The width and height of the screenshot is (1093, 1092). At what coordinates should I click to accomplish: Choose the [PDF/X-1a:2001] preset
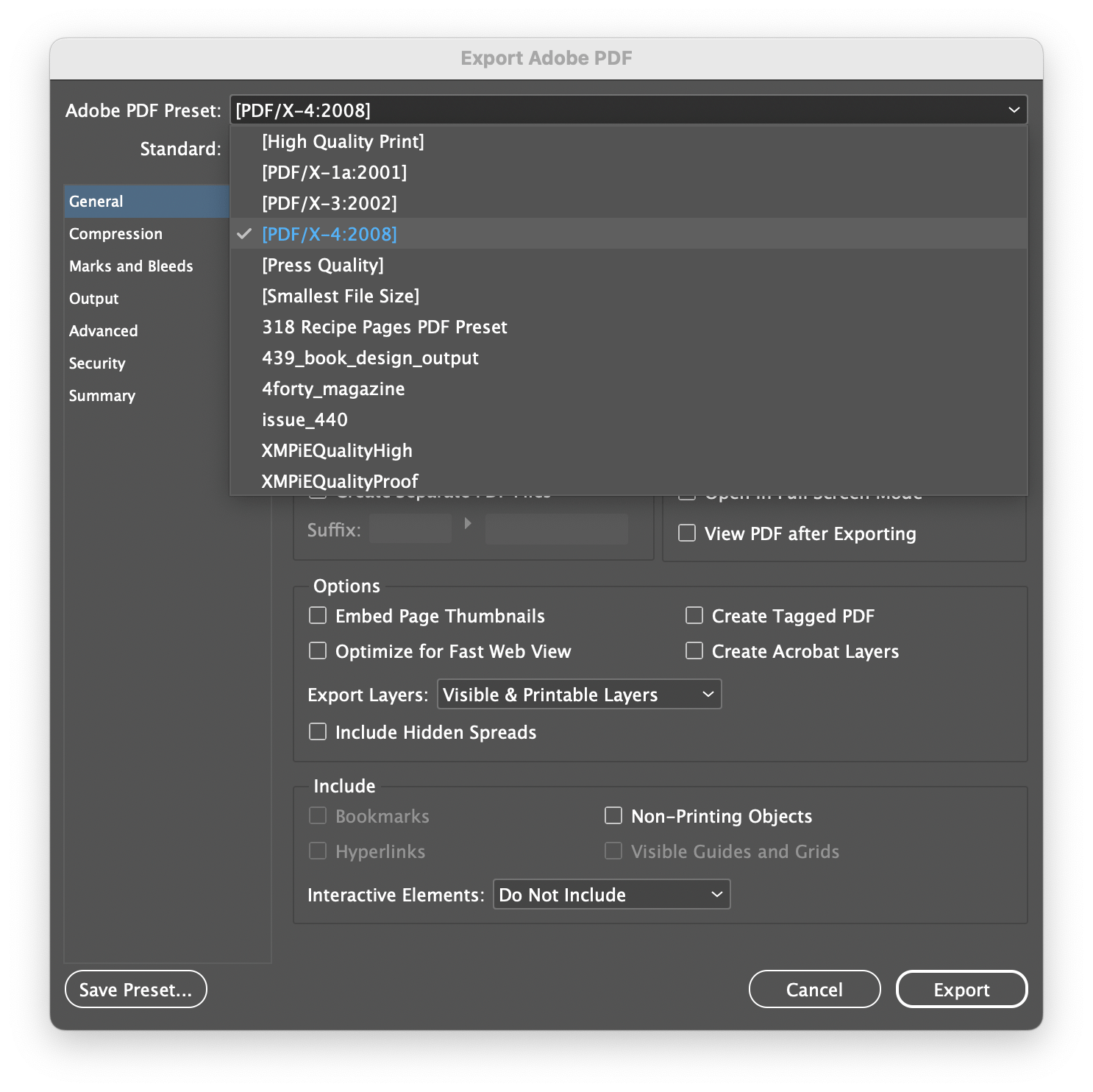click(335, 172)
